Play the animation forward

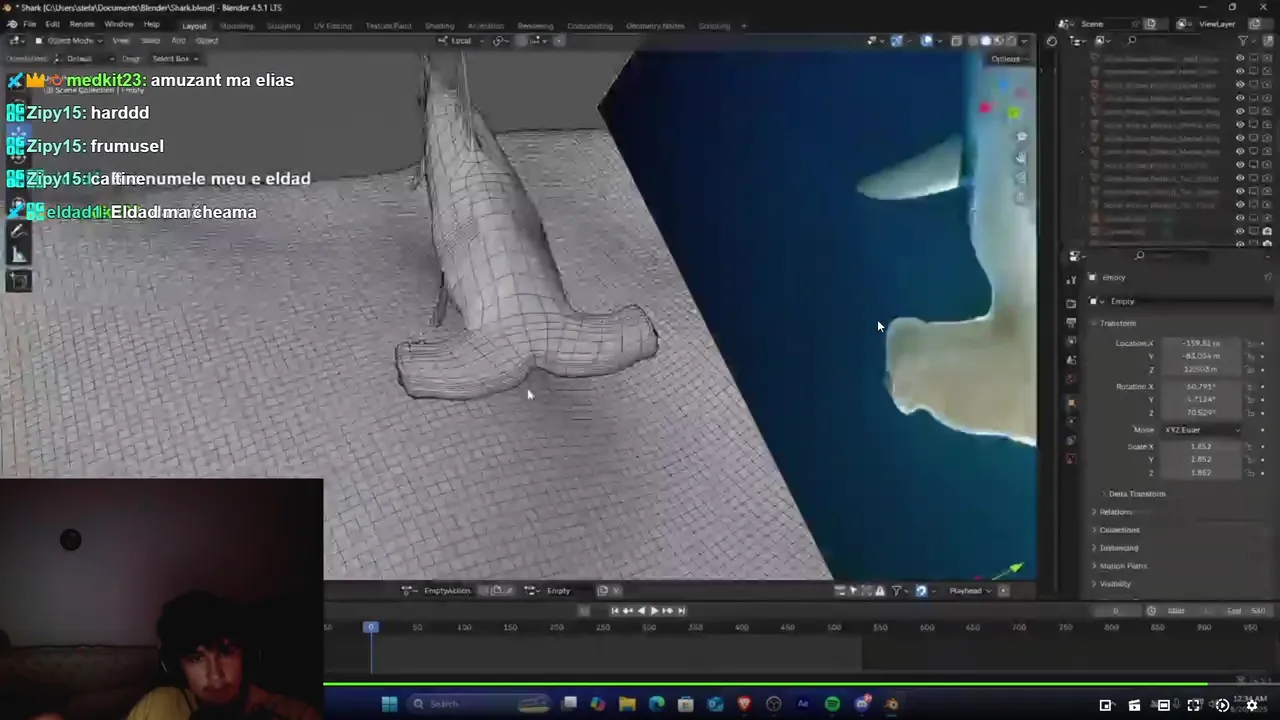[x=654, y=611]
